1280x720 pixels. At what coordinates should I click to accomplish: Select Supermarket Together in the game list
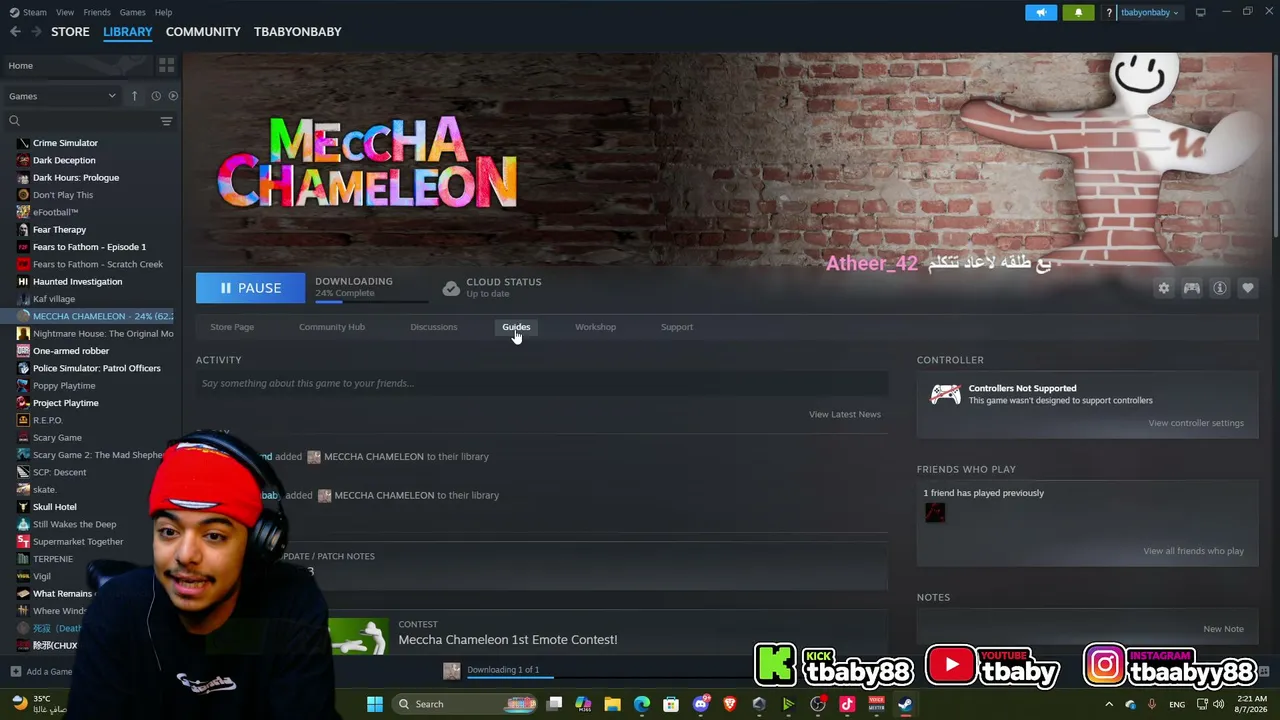click(78, 542)
